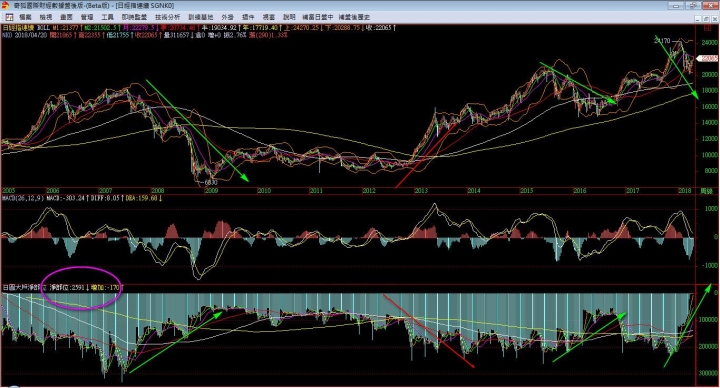Screen dimensions: 720x388
Task: Minimize the inner chart window
Action: (x=698, y=18)
